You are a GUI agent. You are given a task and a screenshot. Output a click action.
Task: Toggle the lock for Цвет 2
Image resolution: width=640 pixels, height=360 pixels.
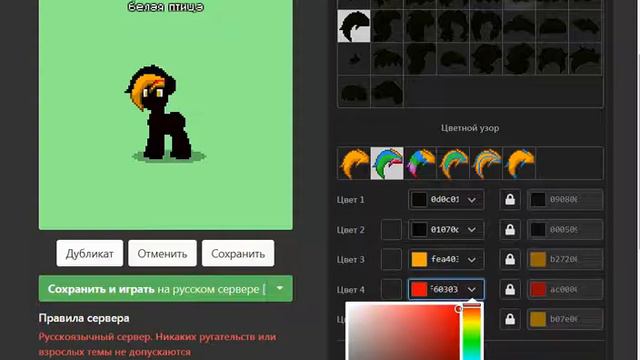[x=510, y=230]
